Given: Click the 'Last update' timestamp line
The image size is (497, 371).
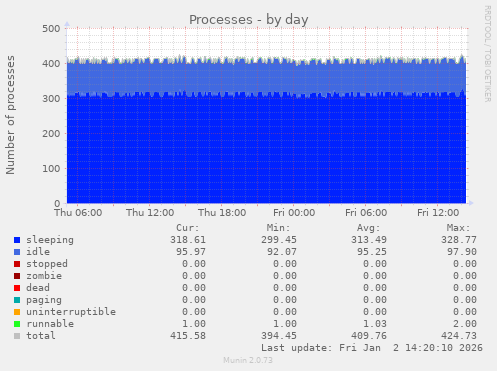Looking at the screenshot, I should pos(372,348).
